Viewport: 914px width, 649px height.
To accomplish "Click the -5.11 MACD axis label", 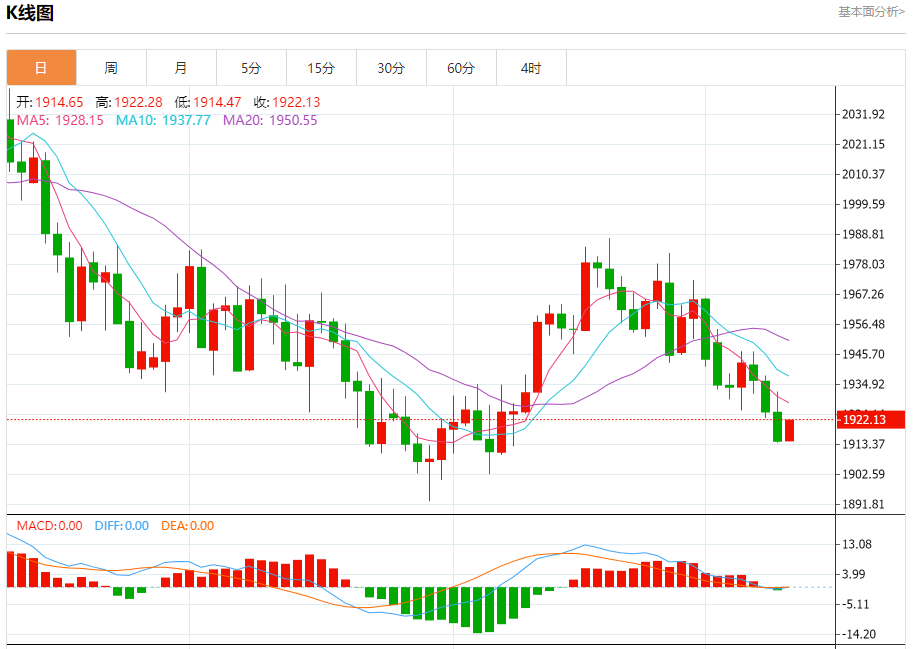I will coord(854,604).
